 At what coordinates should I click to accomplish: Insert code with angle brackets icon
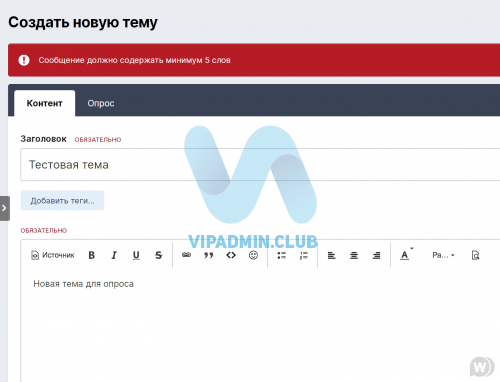pos(231,255)
